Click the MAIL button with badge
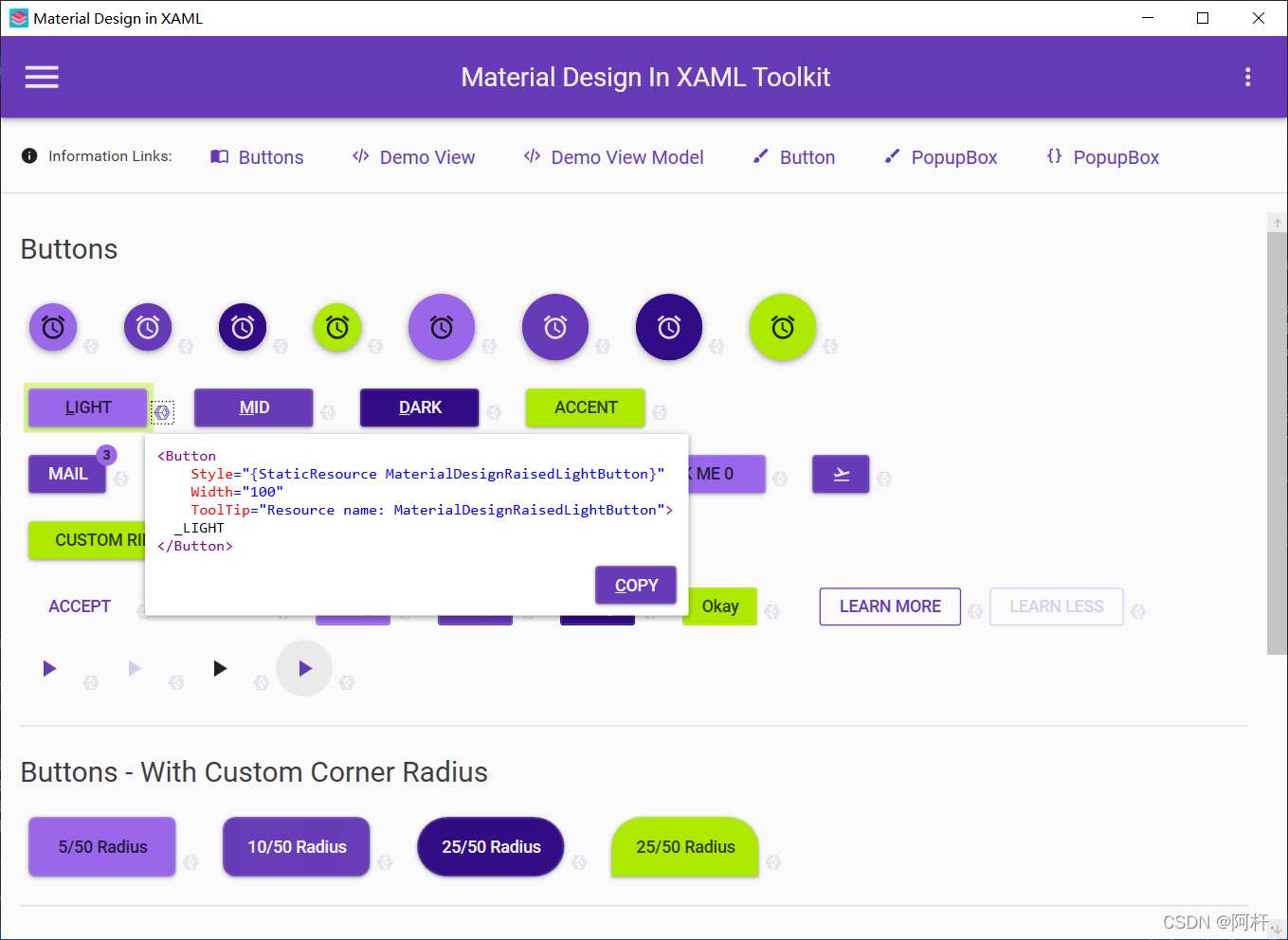 coord(67,474)
